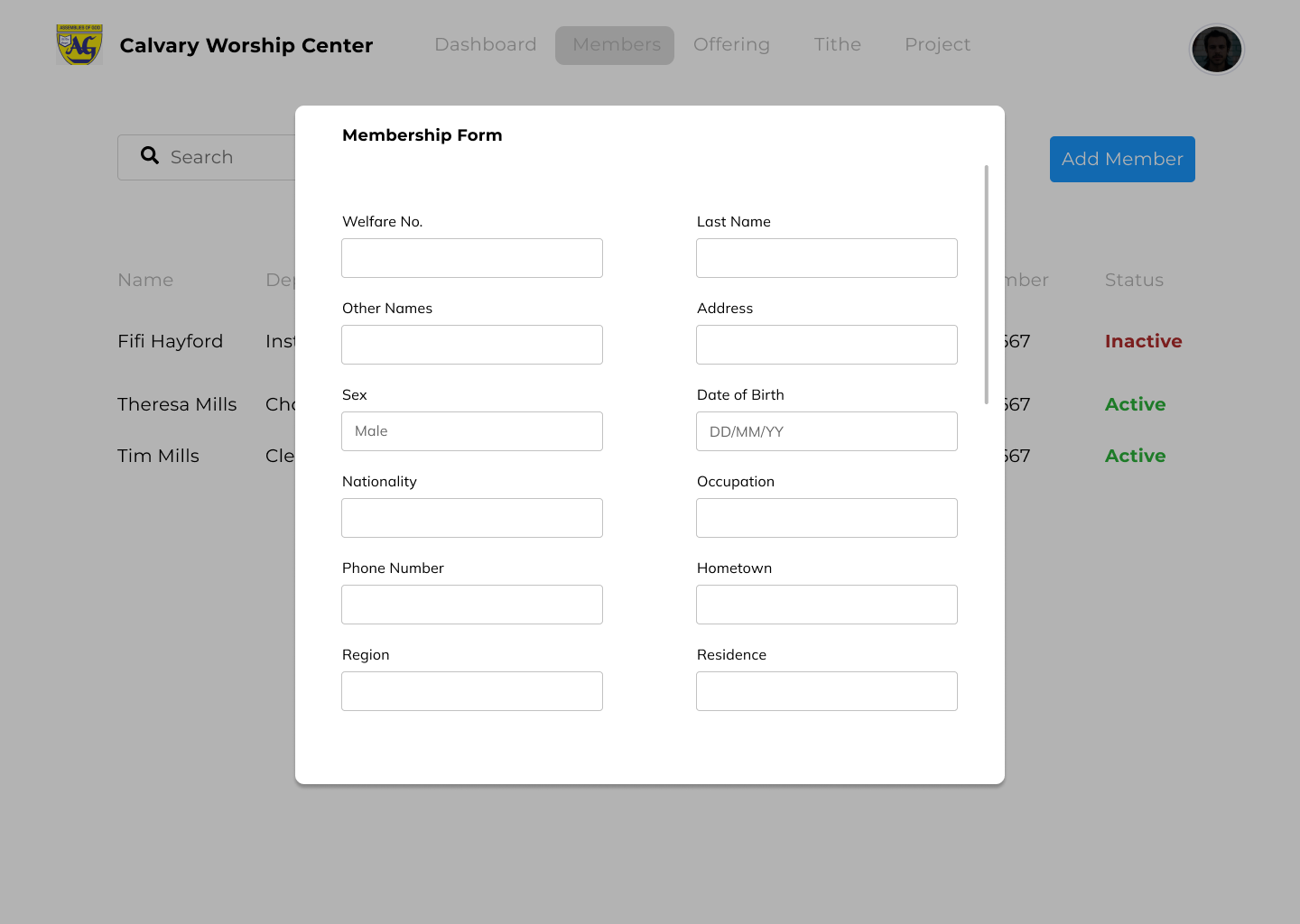Click the Occupation input field
This screenshot has height=924, width=1300.
(x=826, y=518)
